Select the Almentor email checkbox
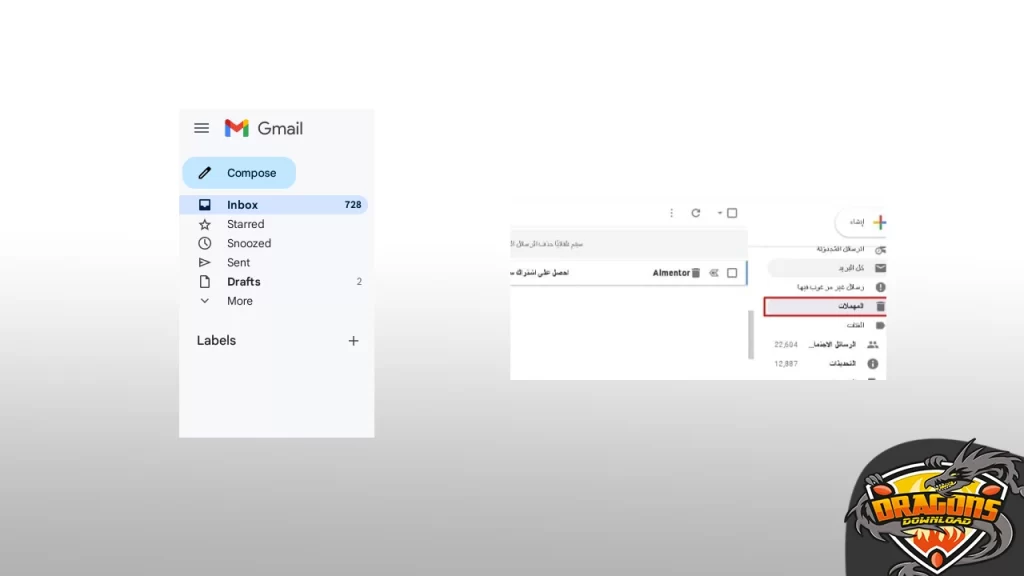 click(x=732, y=273)
